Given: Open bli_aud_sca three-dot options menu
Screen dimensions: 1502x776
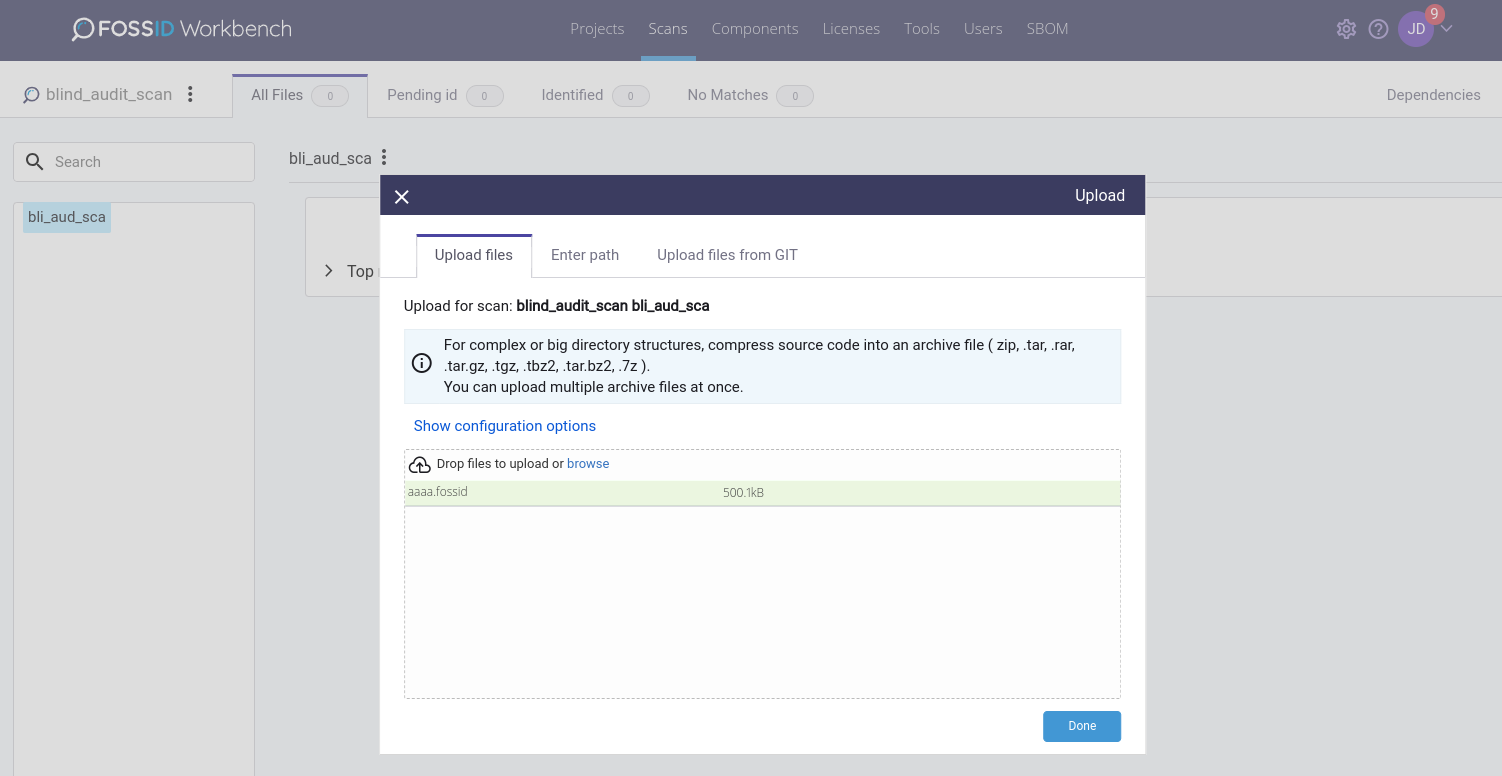Looking at the screenshot, I should point(384,158).
